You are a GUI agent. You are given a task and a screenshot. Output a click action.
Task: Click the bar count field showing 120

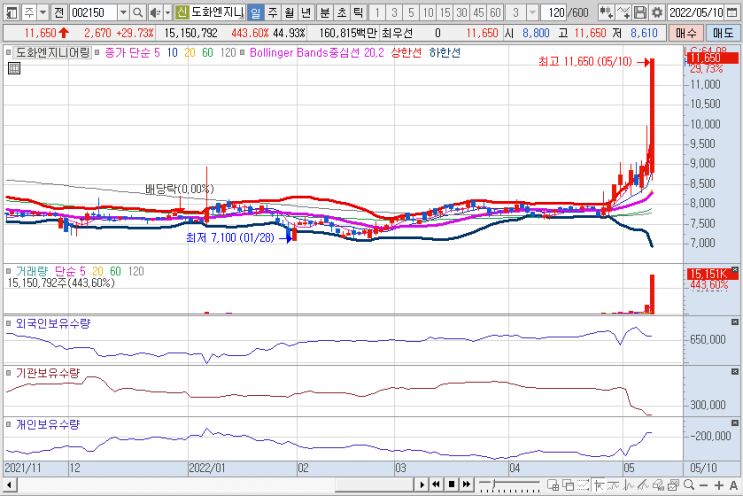point(554,13)
